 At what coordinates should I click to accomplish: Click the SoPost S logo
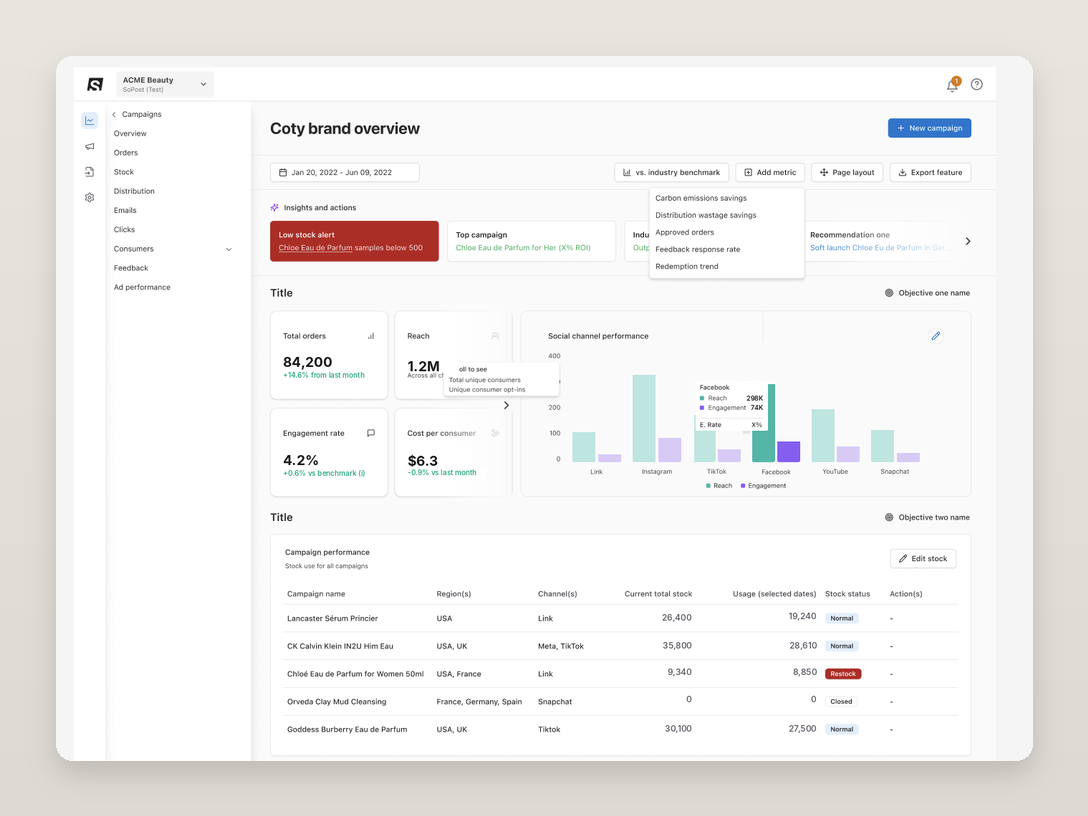coord(95,84)
